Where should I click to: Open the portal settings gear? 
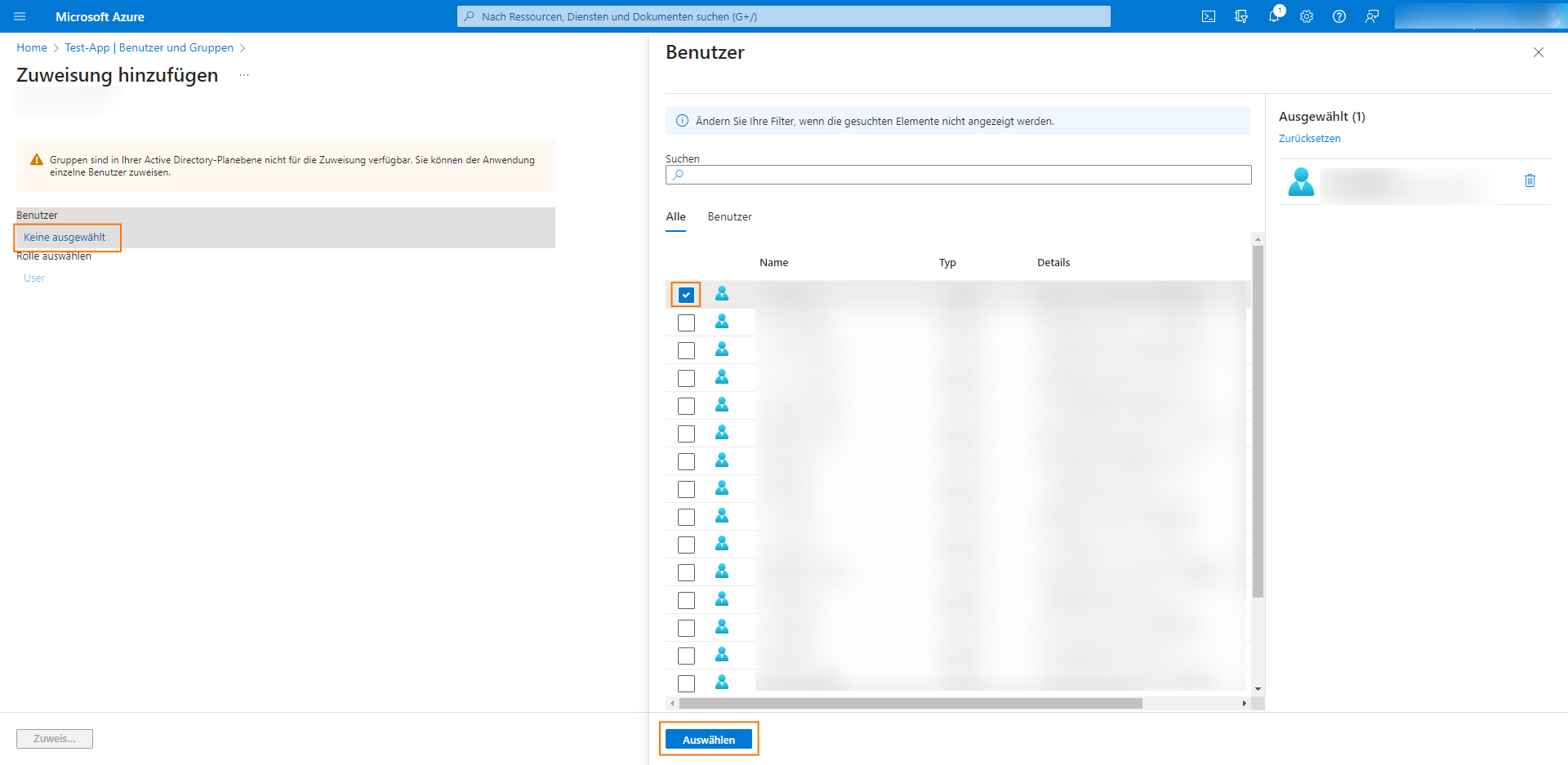point(1307,16)
